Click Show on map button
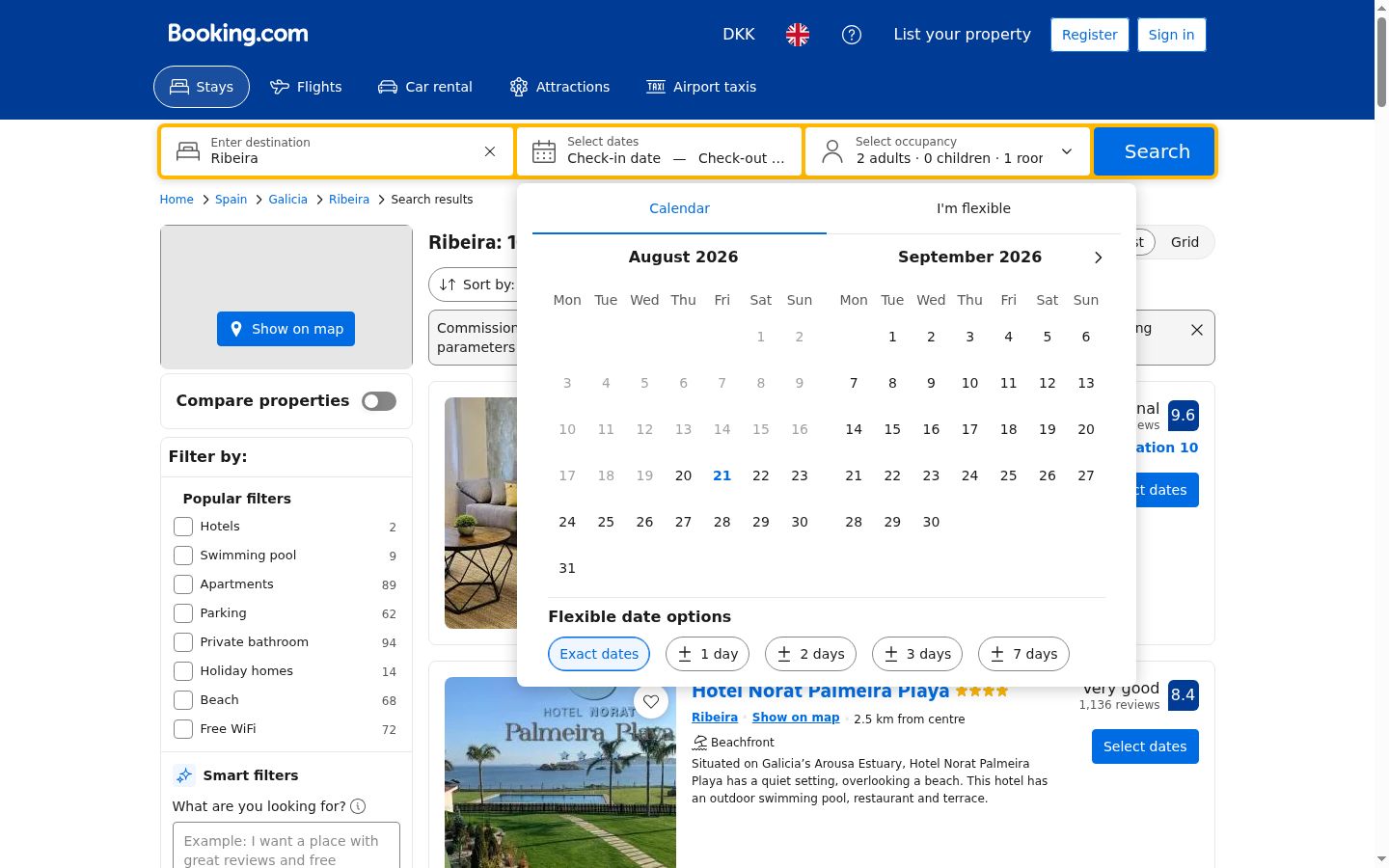This screenshot has height=868, width=1389. click(286, 329)
